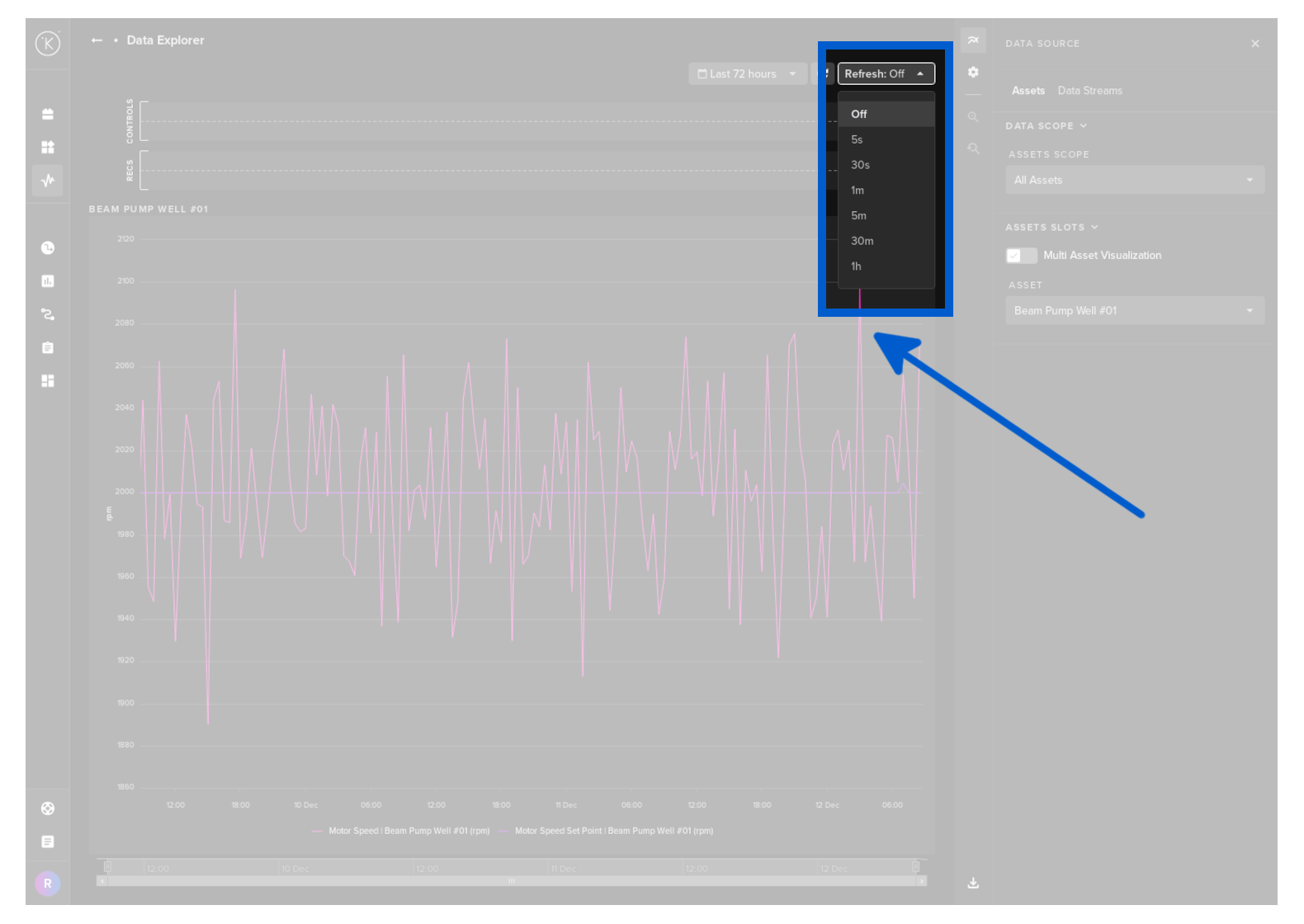Select 1h refresh interval
This screenshot has width=1304, height=924.
click(x=886, y=266)
